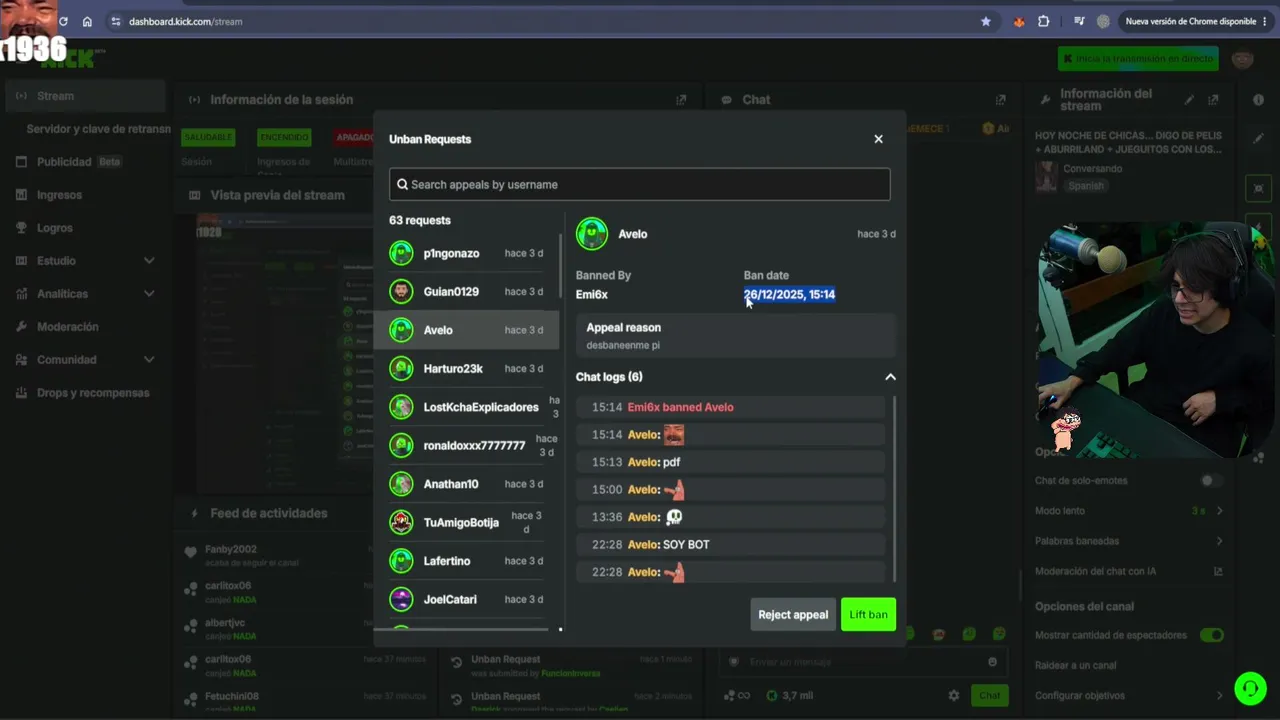
Task: Collapse the Chat logs section
Action: pyautogui.click(x=890, y=377)
